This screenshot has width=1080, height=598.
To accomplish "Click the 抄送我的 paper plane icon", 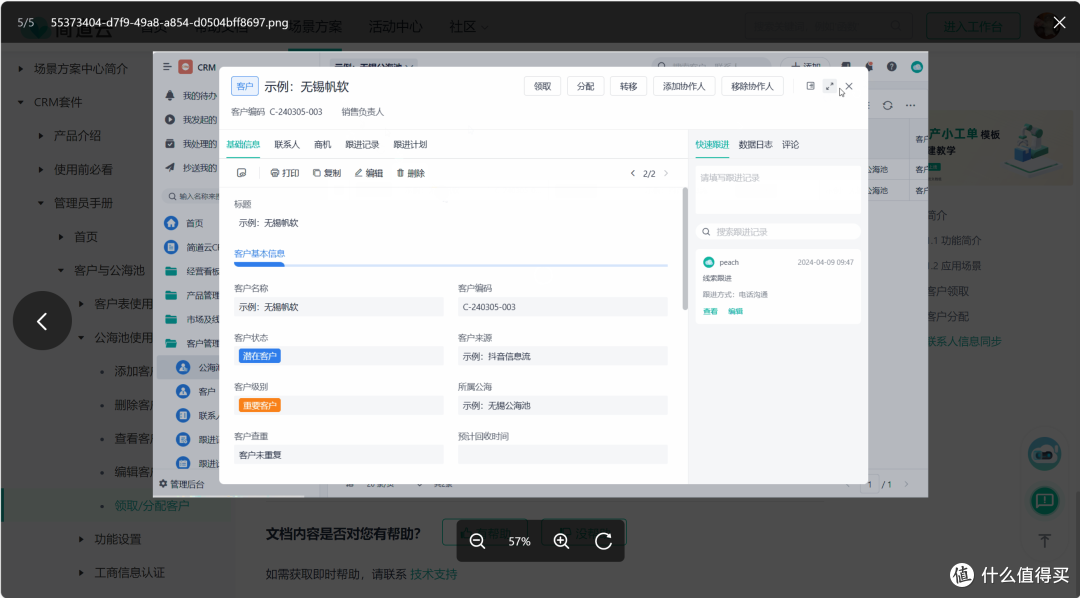I will pos(170,167).
